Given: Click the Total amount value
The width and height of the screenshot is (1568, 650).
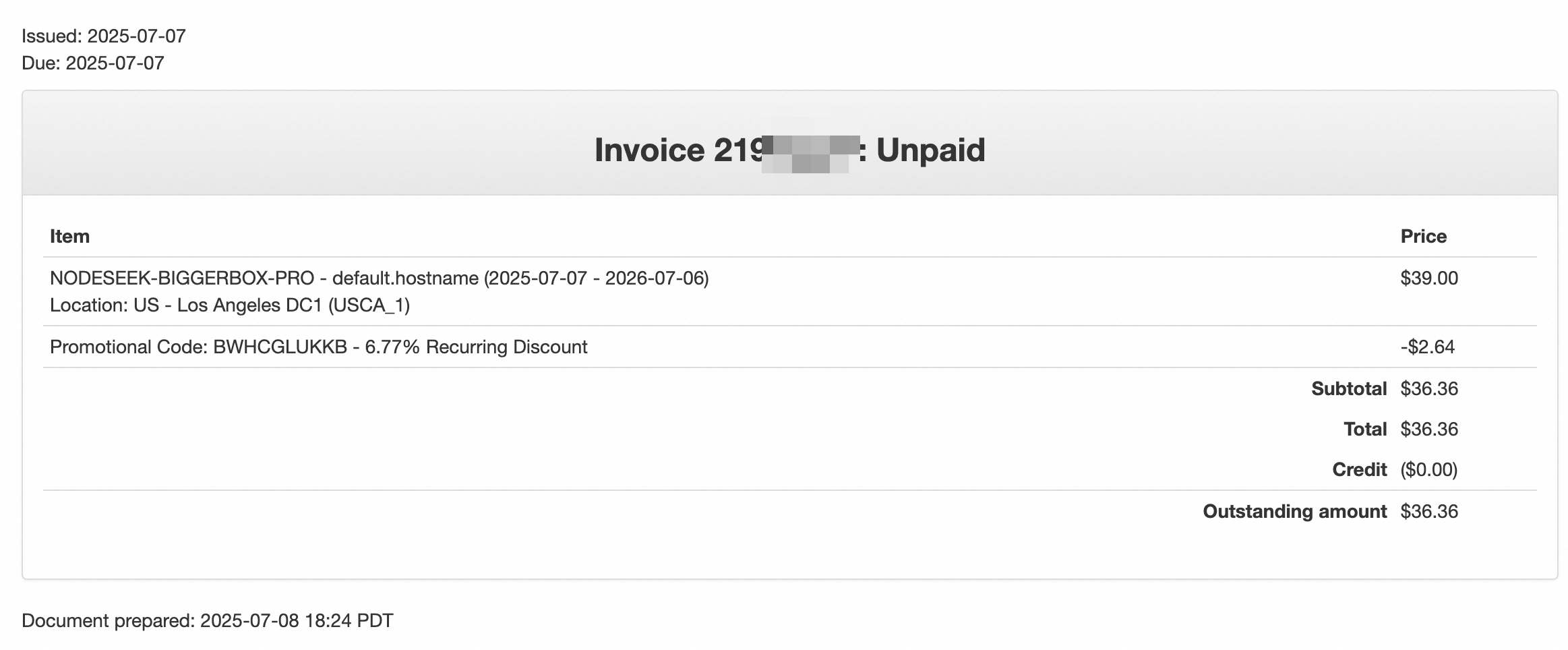Looking at the screenshot, I should click(1428, 430).
